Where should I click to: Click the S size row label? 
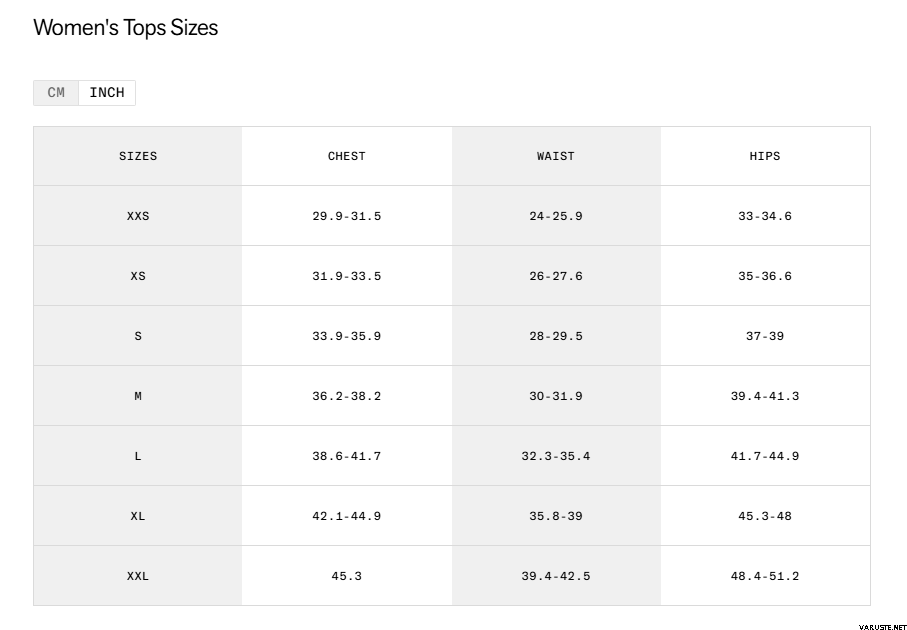pos(138,336)
